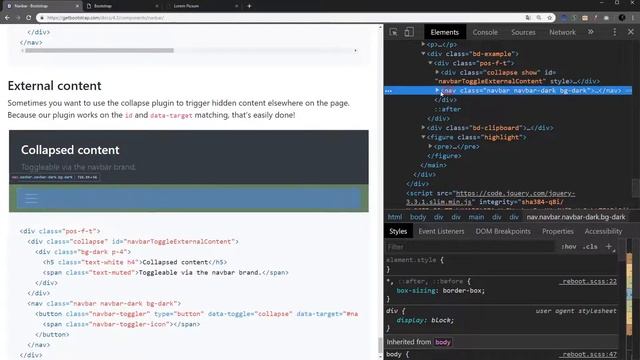Image resolution: width=640 pixels, height=360 pixels.
Task: Go back in browser history
Action: click(7, 18)
